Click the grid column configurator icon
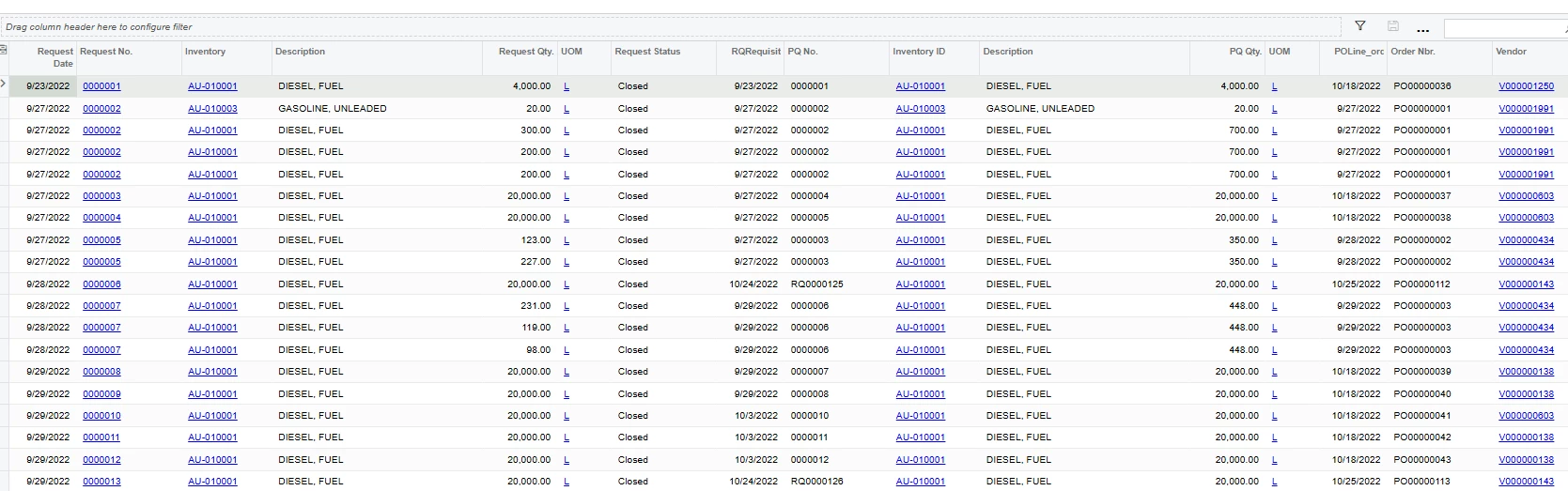Screen dimensions: 1568x491 pyautogui.click(x=3, y=51)
